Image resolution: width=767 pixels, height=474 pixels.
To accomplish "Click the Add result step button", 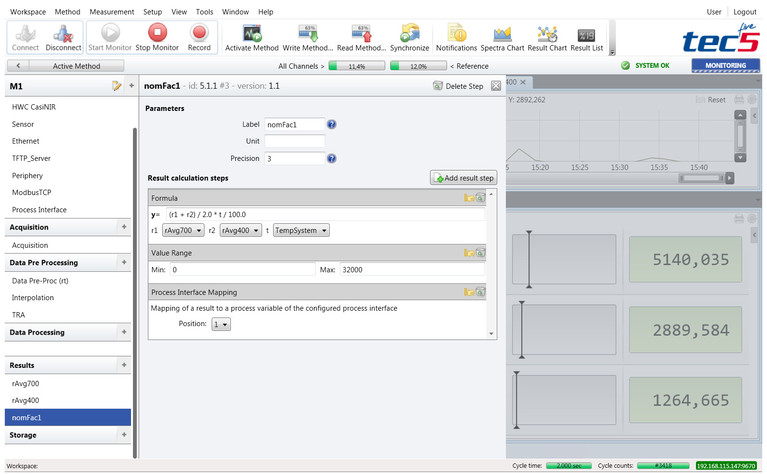I will tap(463, 178).
